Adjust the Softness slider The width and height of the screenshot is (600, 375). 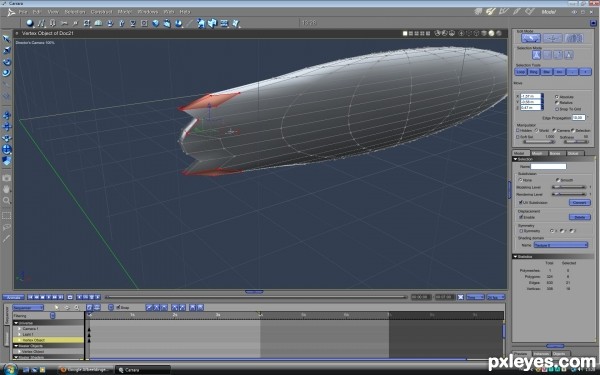576,142
